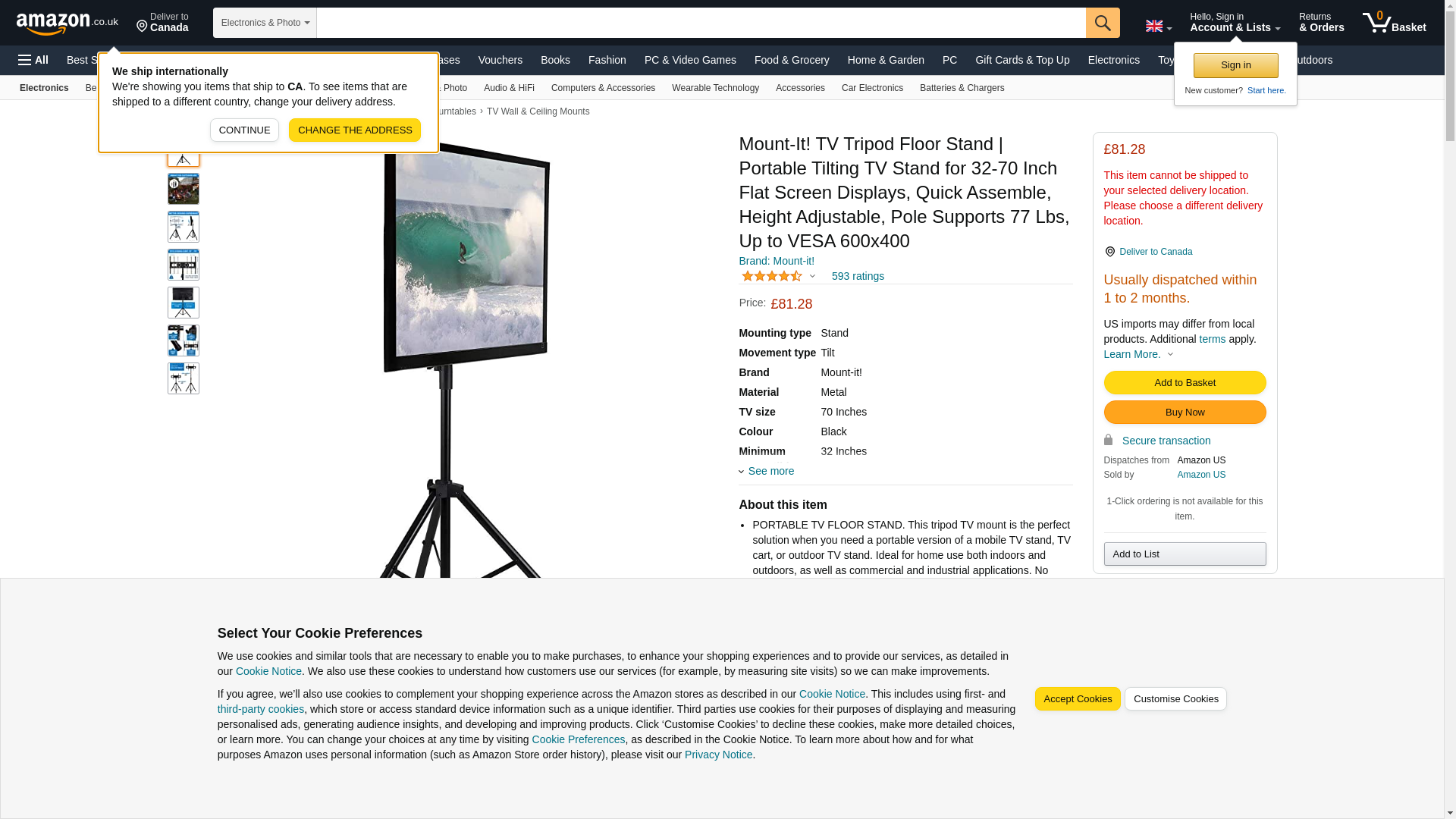
Task: Select the second product thumbnail image
Action: (x=184, y=189)
